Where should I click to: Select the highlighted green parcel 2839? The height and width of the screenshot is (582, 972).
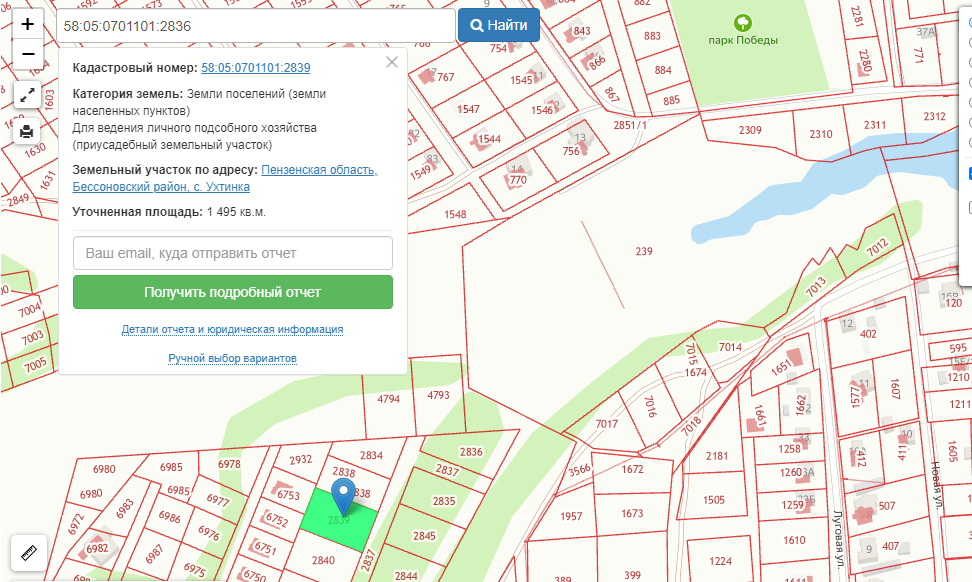pos(339,519)
